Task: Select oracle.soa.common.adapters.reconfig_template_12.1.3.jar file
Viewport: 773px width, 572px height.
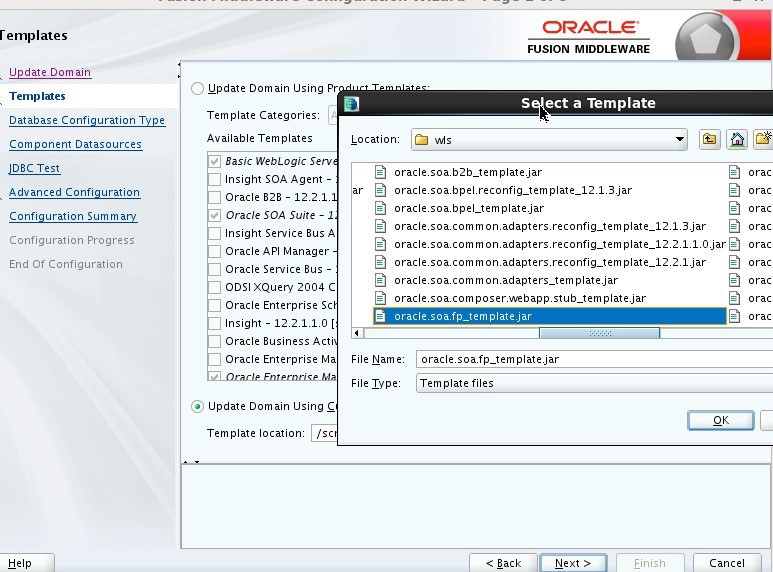Action: [550, 226]
